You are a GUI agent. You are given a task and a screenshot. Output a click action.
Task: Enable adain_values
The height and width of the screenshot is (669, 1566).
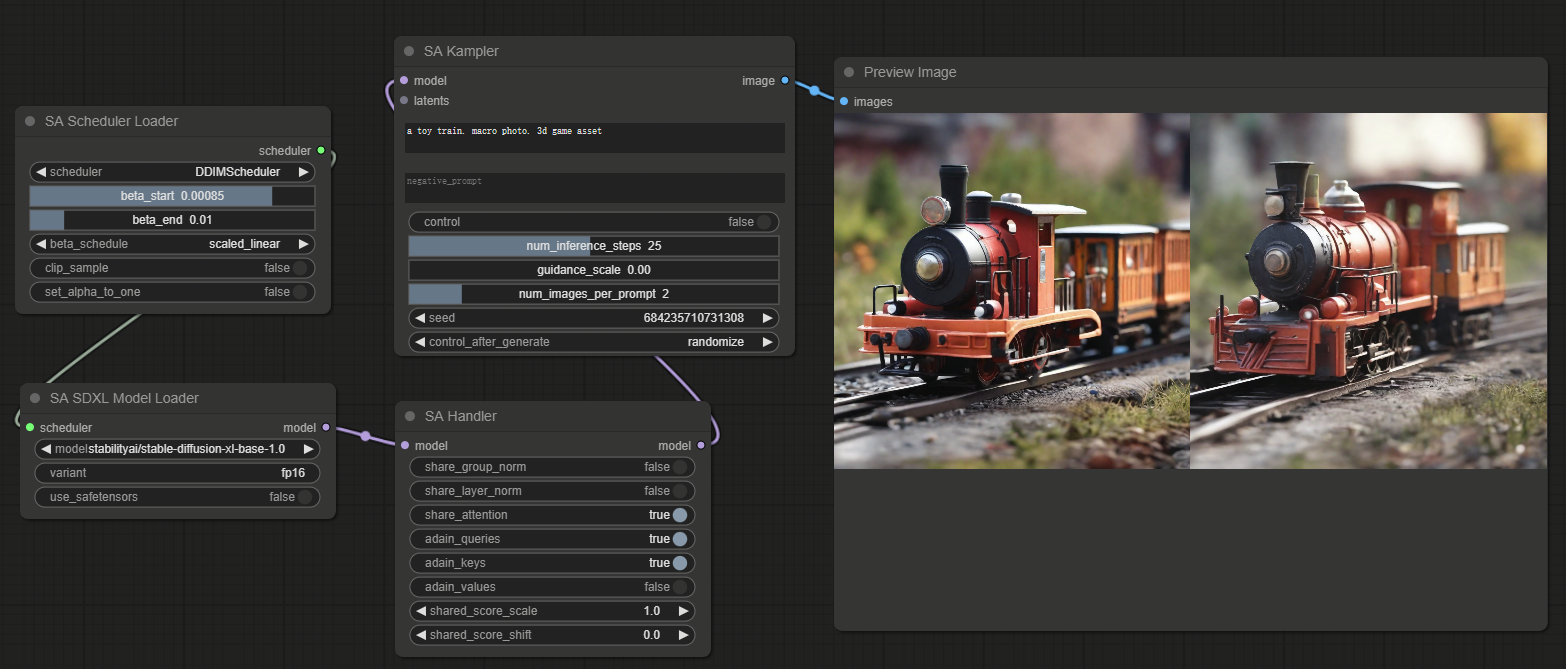point(552,587)
